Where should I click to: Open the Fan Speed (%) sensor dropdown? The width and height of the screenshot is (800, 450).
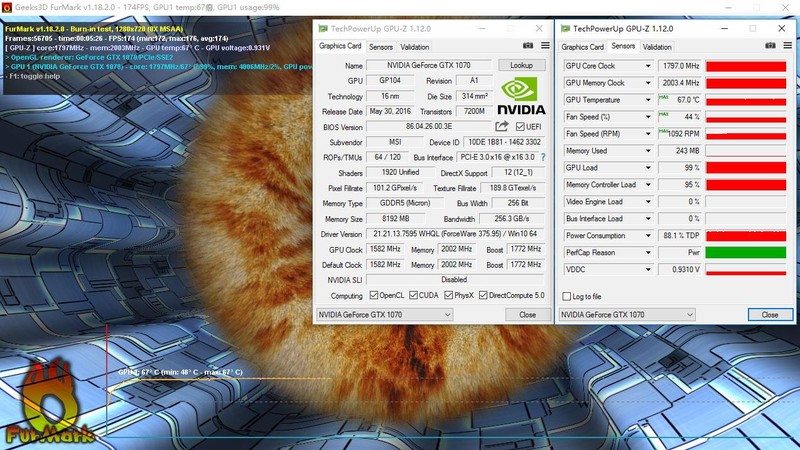tap(648, 117)
